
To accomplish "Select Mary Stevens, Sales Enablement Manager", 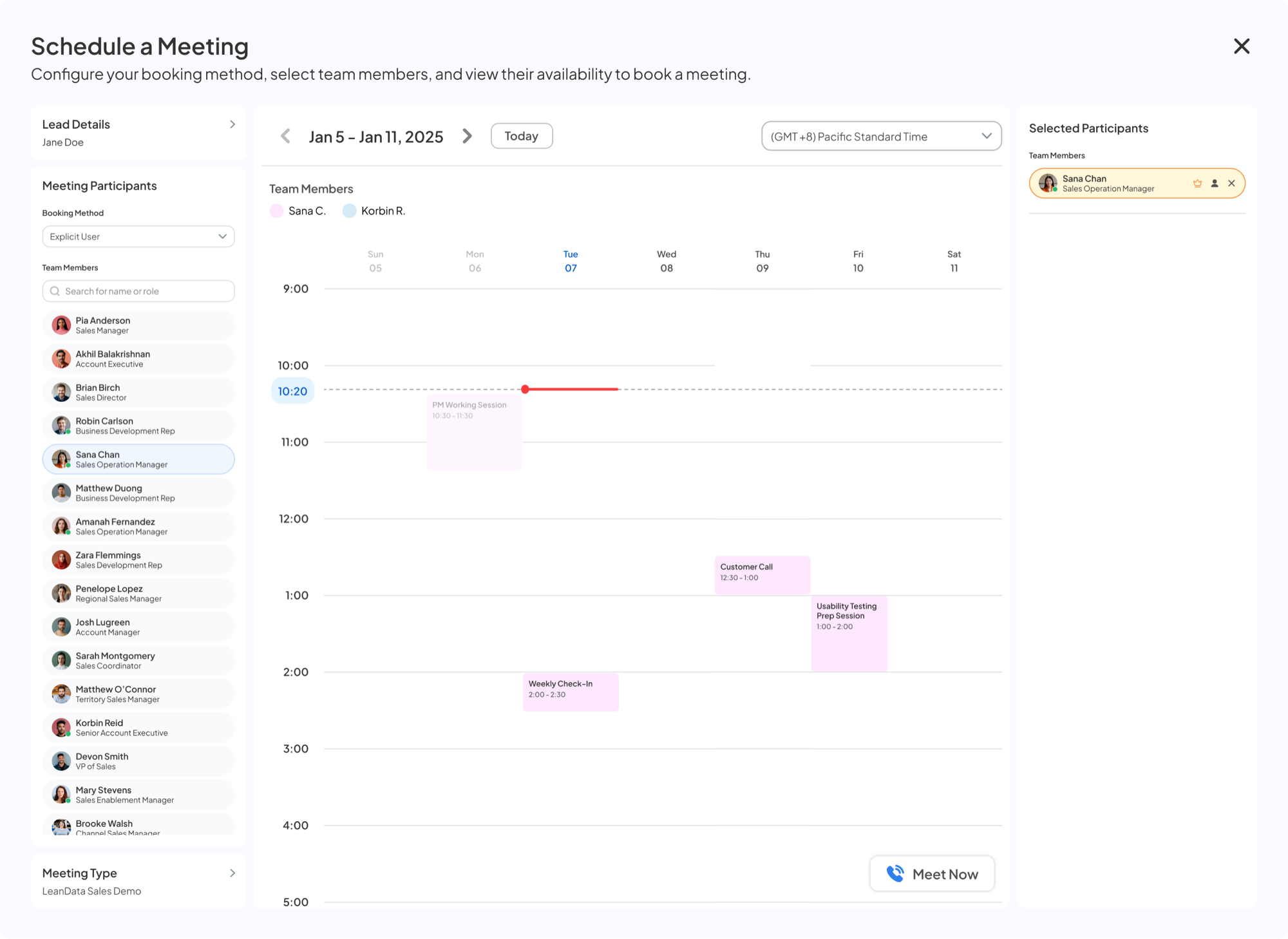I will pyautogui.click(x=138, y=795).
